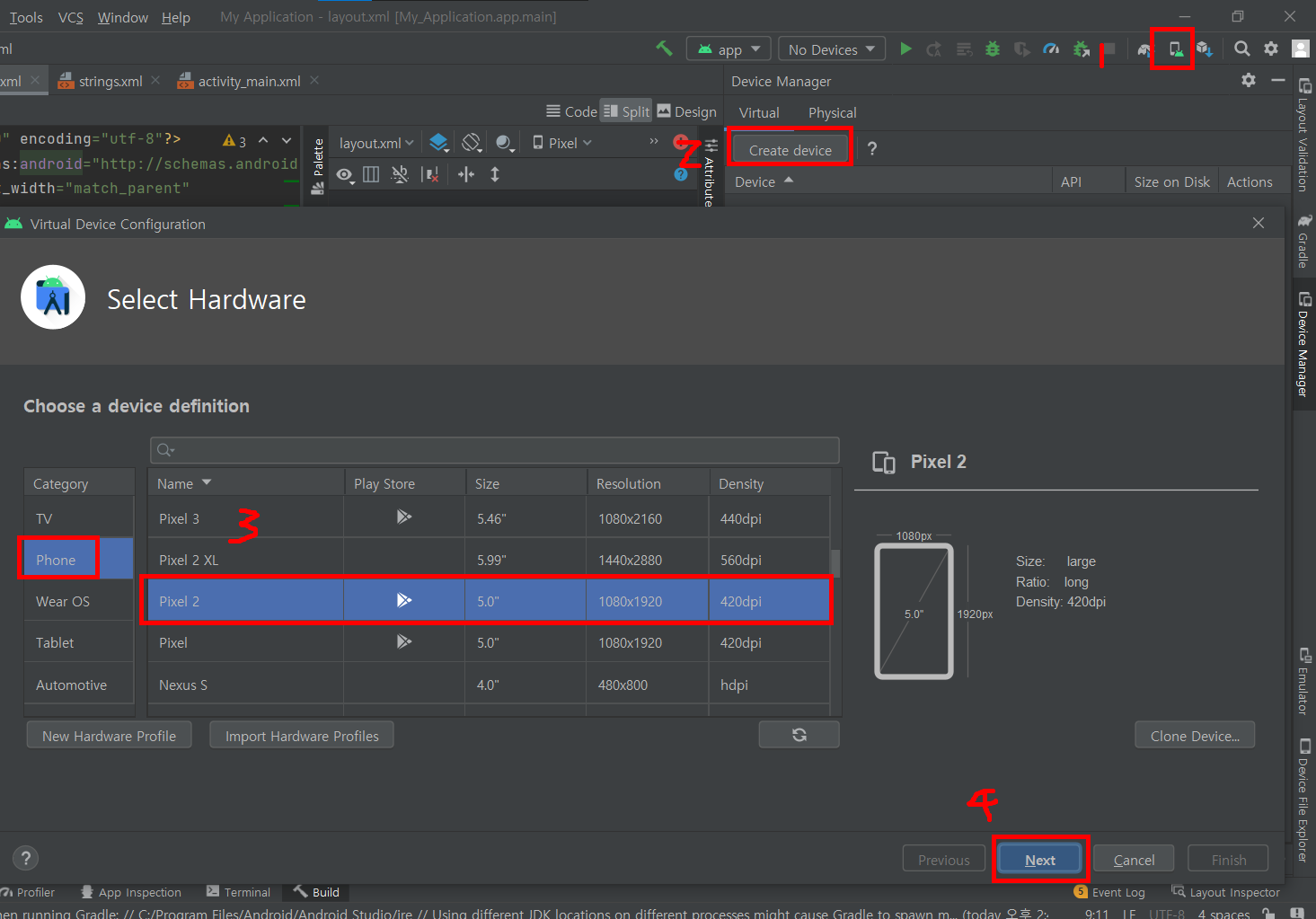Click the blue help icon in designer
The height and width of the screenshot is (919, 1316).
coord(681,174)
